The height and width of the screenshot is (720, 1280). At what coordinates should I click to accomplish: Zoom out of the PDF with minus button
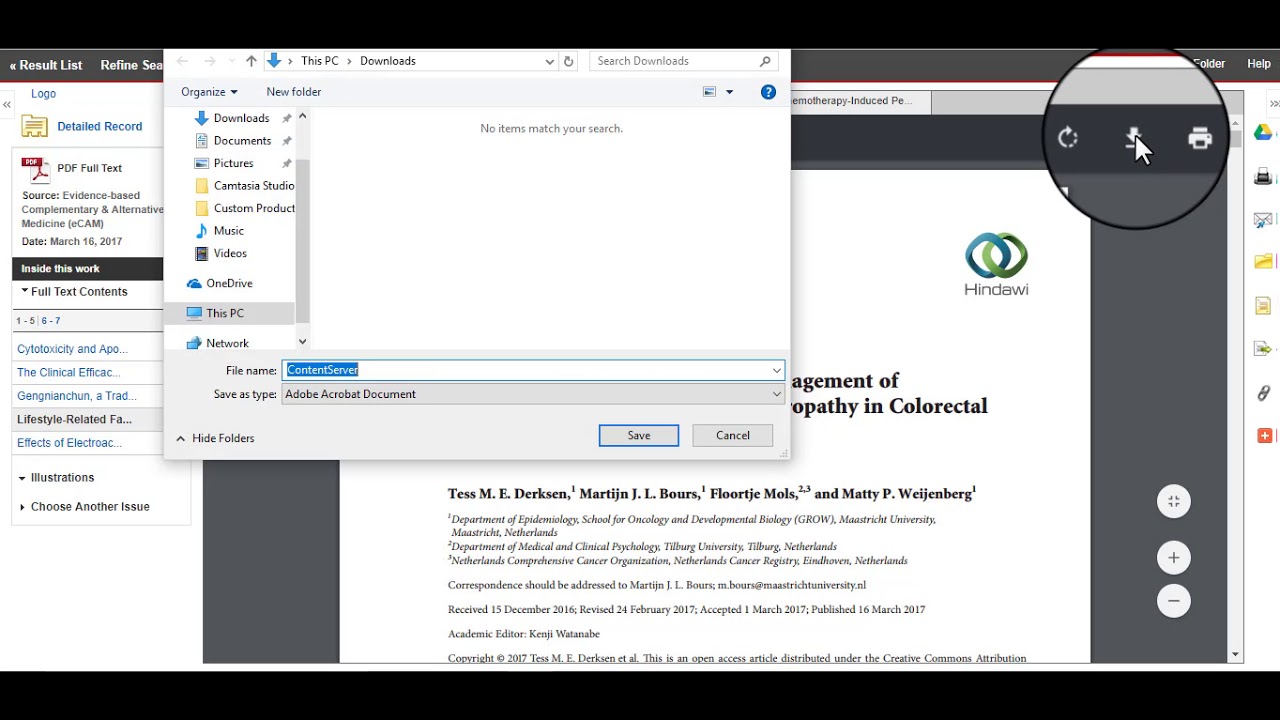1174,601
